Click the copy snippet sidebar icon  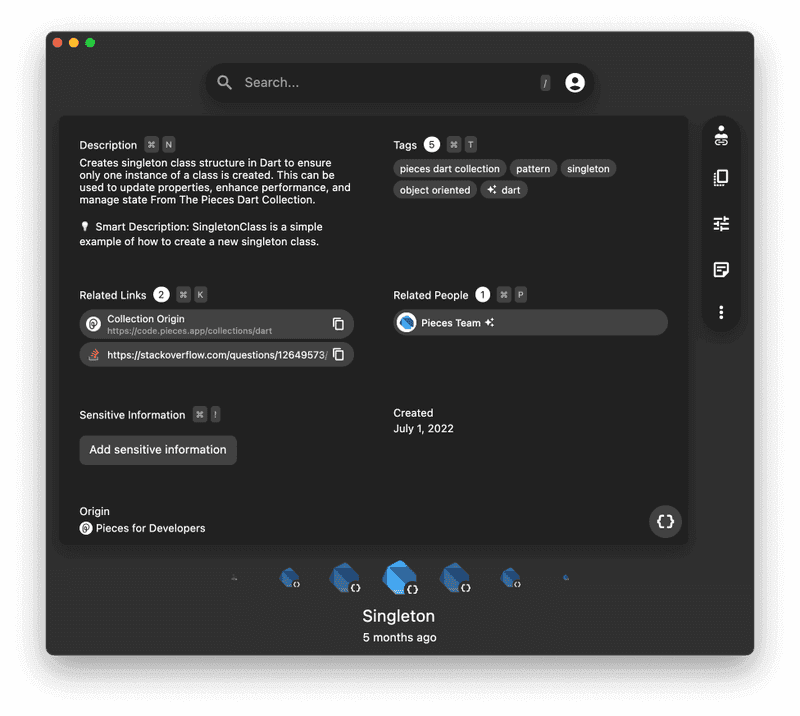point(720,178)
